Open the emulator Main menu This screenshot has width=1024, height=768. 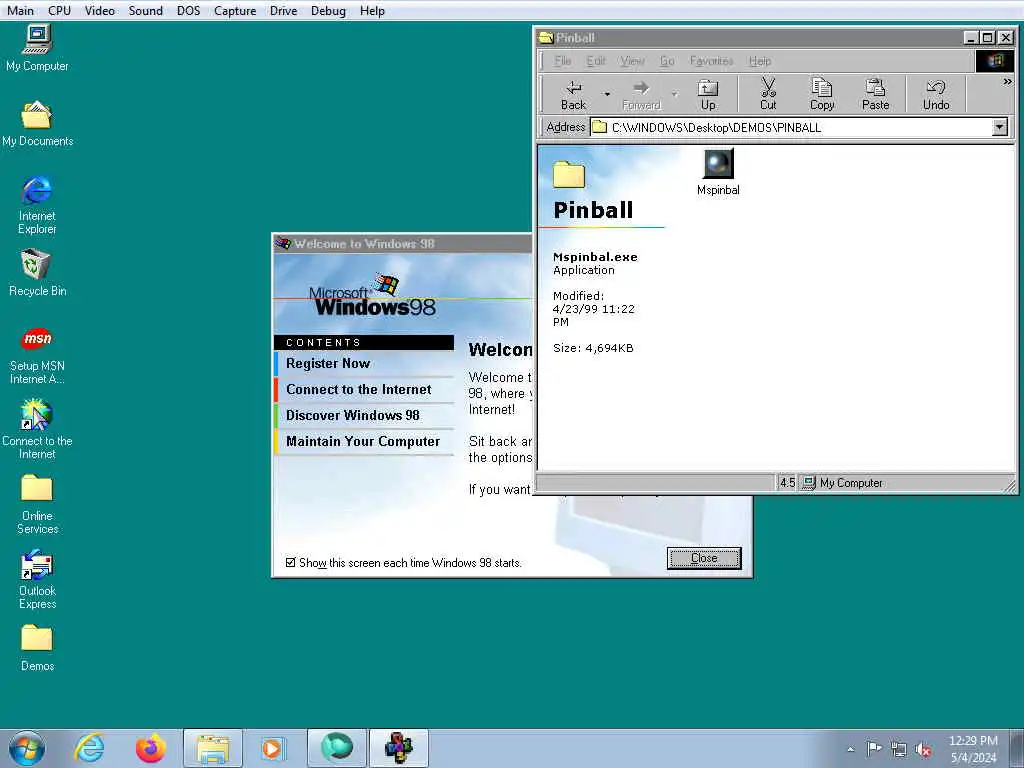(20, 10)
